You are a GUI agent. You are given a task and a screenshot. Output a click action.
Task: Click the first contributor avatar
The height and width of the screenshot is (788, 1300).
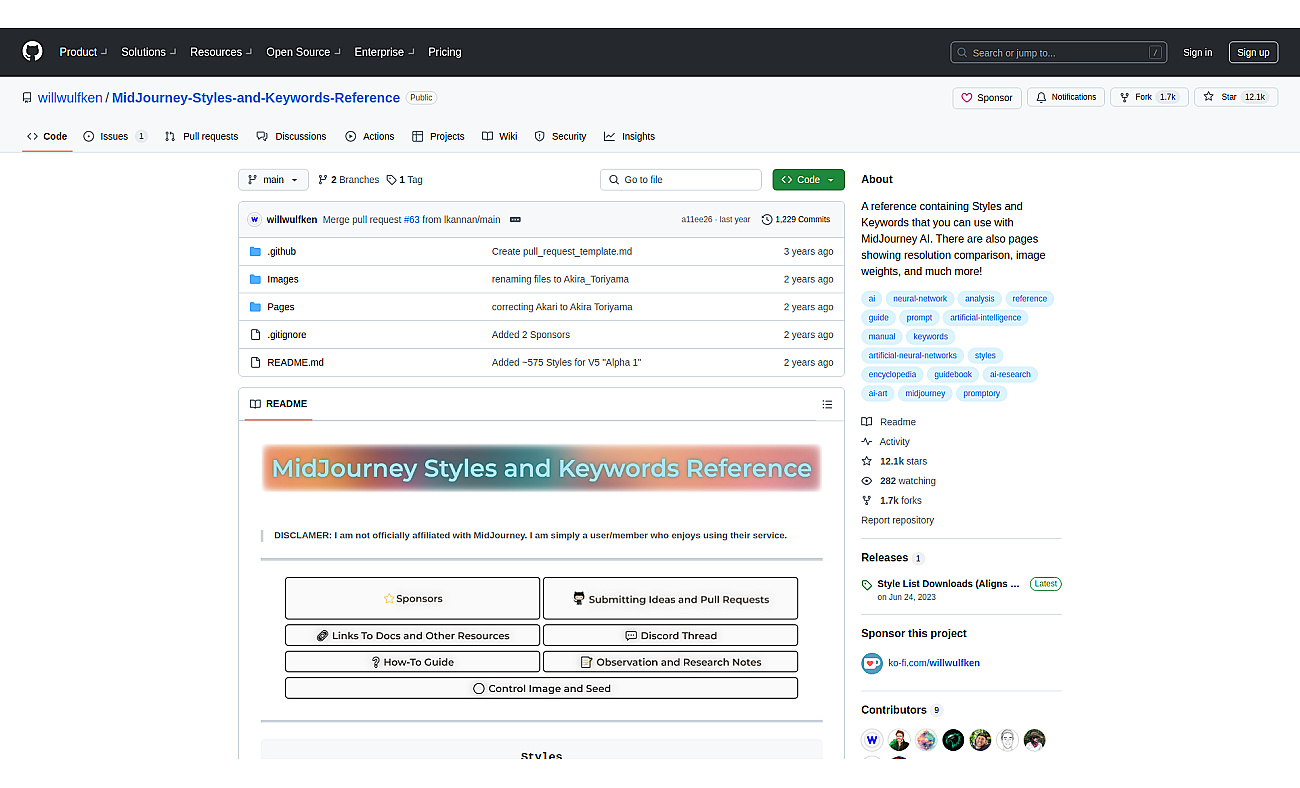872,740
